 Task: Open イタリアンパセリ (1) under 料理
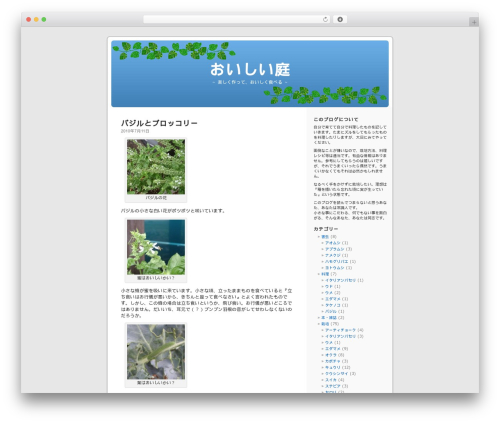(340, 280)
